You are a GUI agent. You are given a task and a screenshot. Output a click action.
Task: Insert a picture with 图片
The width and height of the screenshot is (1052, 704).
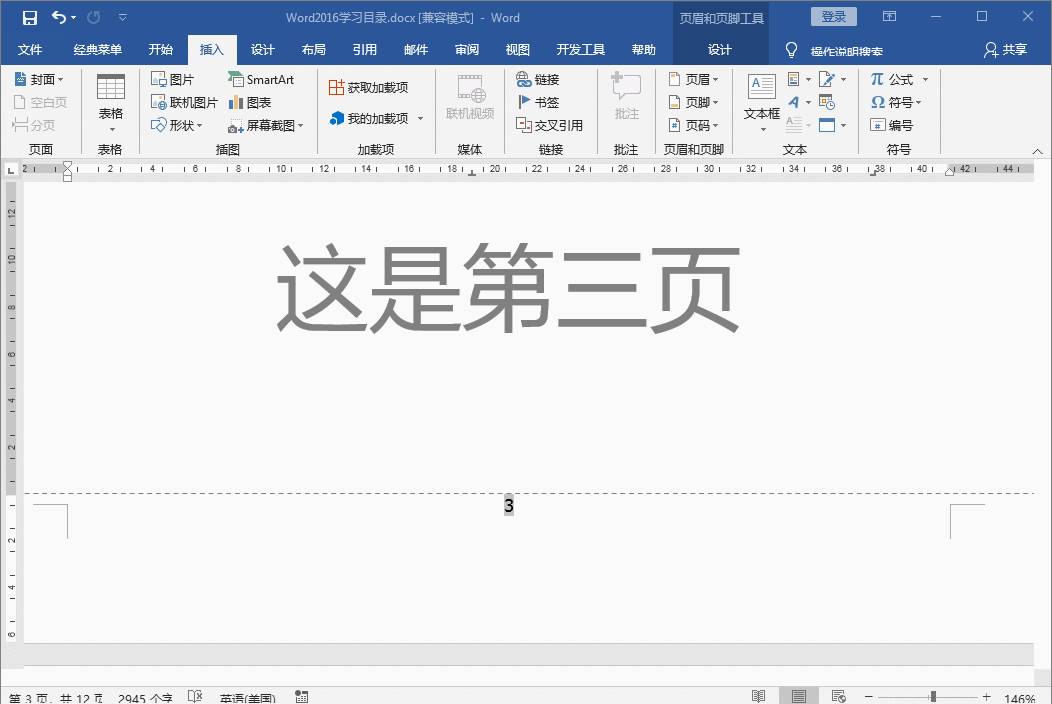172,80
